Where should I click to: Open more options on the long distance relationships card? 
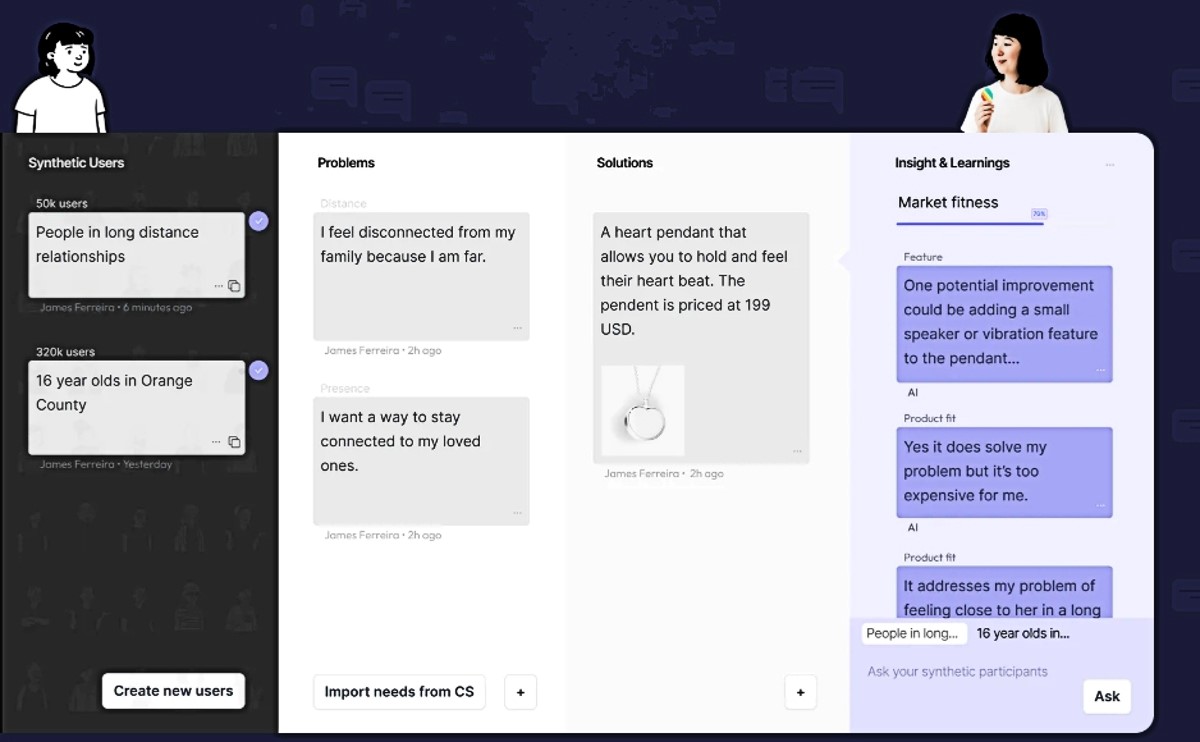click(x=218, y=286)
